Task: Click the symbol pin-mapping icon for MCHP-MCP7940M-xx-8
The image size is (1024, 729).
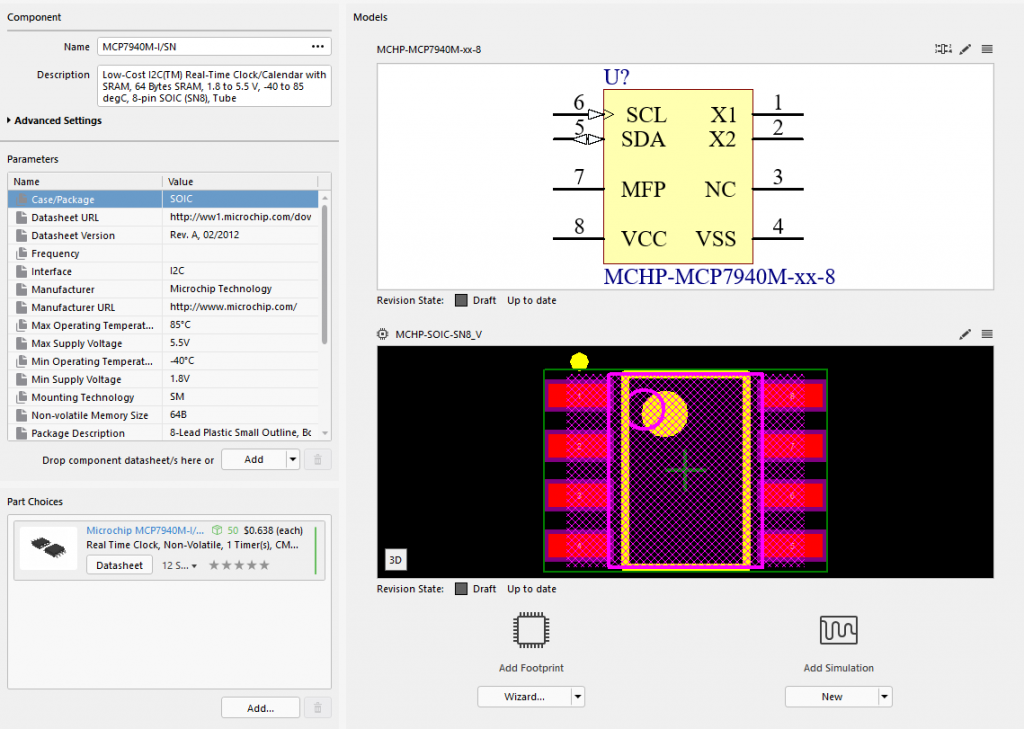Action: tap(942, 49)
